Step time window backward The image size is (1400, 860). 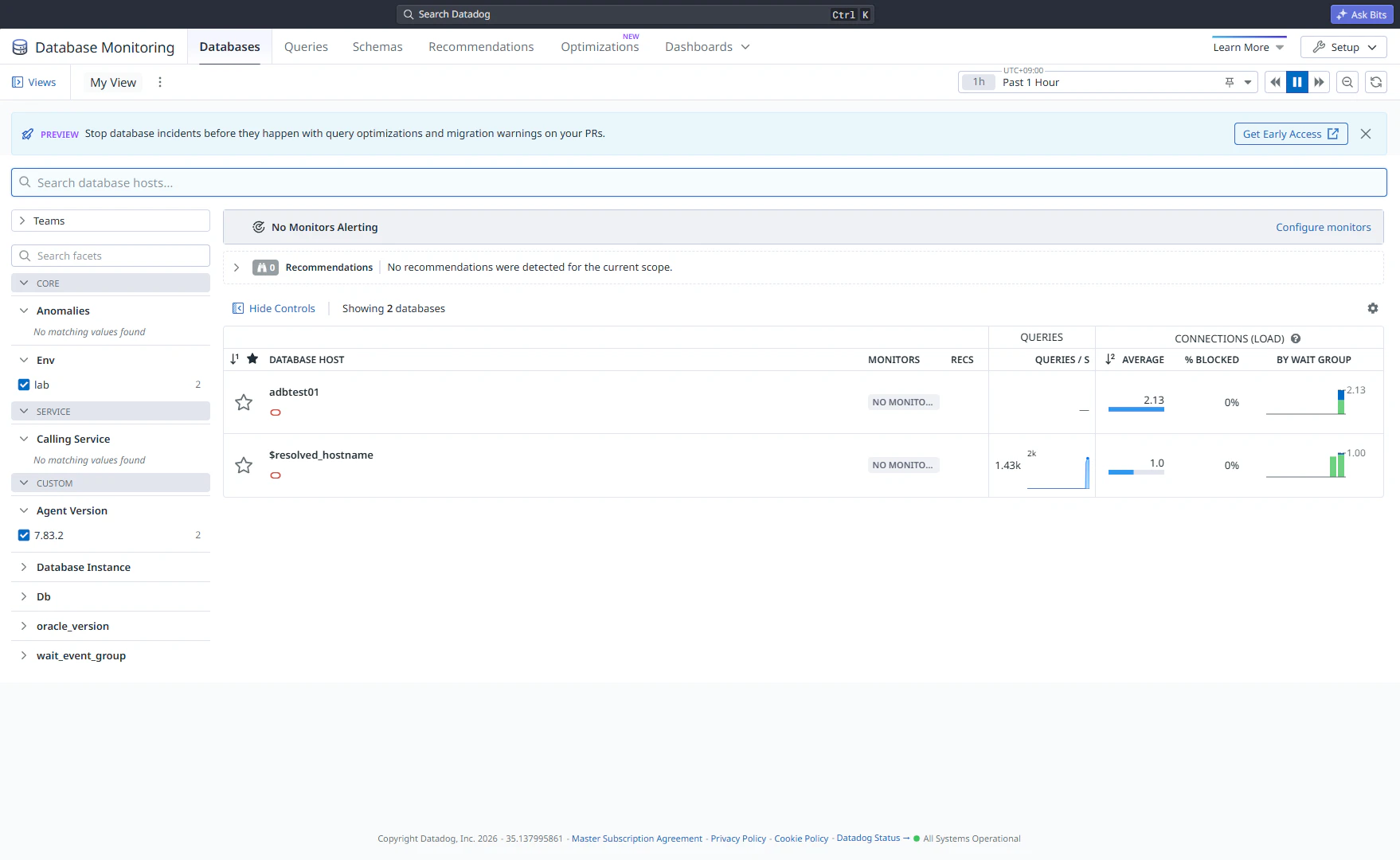[x=1276, y=82]
